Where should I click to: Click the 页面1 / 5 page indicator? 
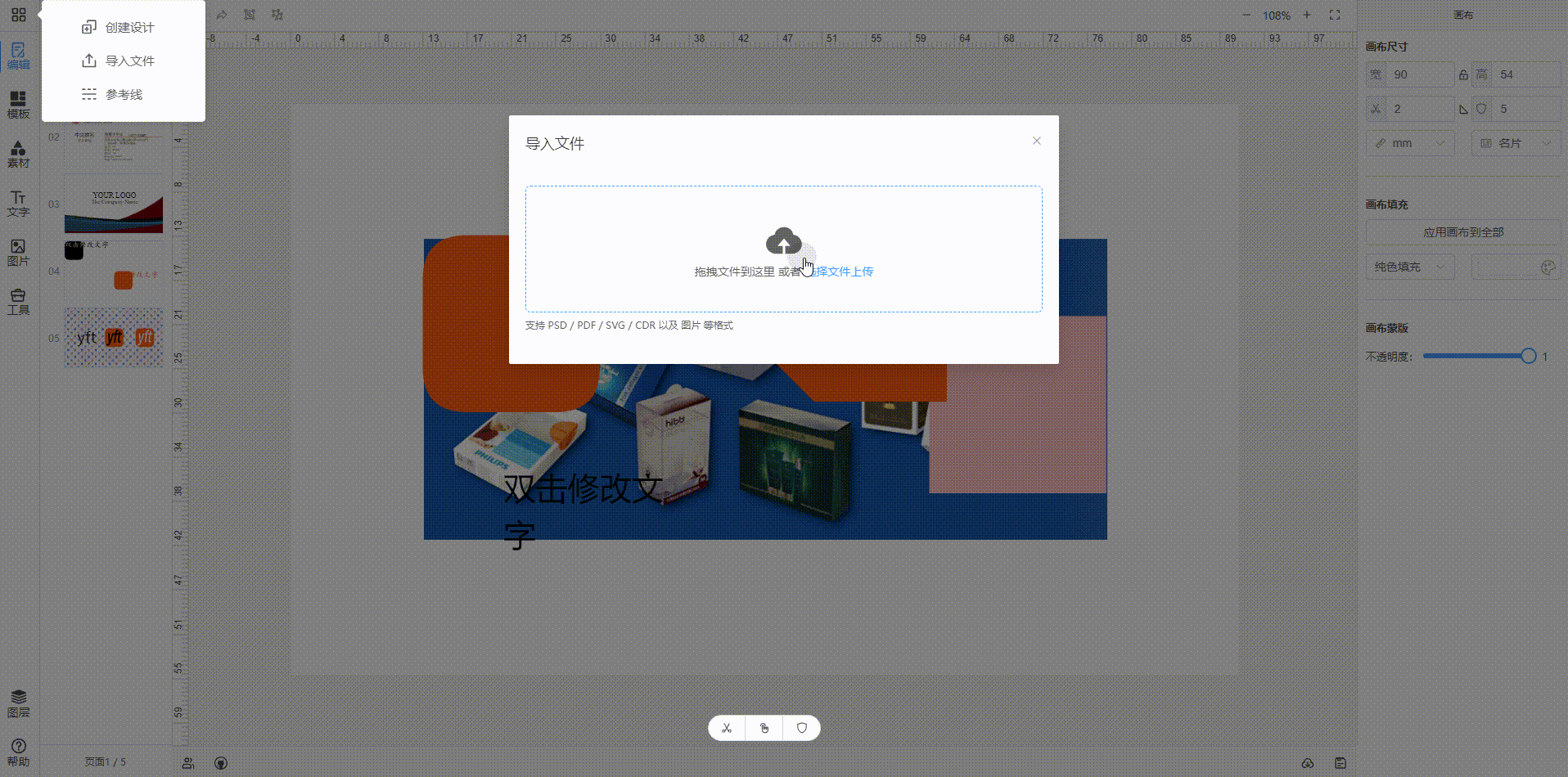click(106, 761)
